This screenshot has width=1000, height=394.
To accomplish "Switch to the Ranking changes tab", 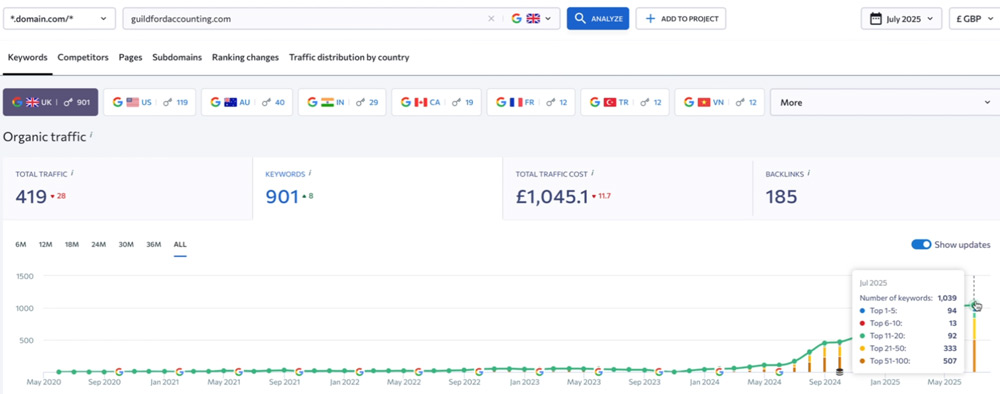I will tap(246, 57).
